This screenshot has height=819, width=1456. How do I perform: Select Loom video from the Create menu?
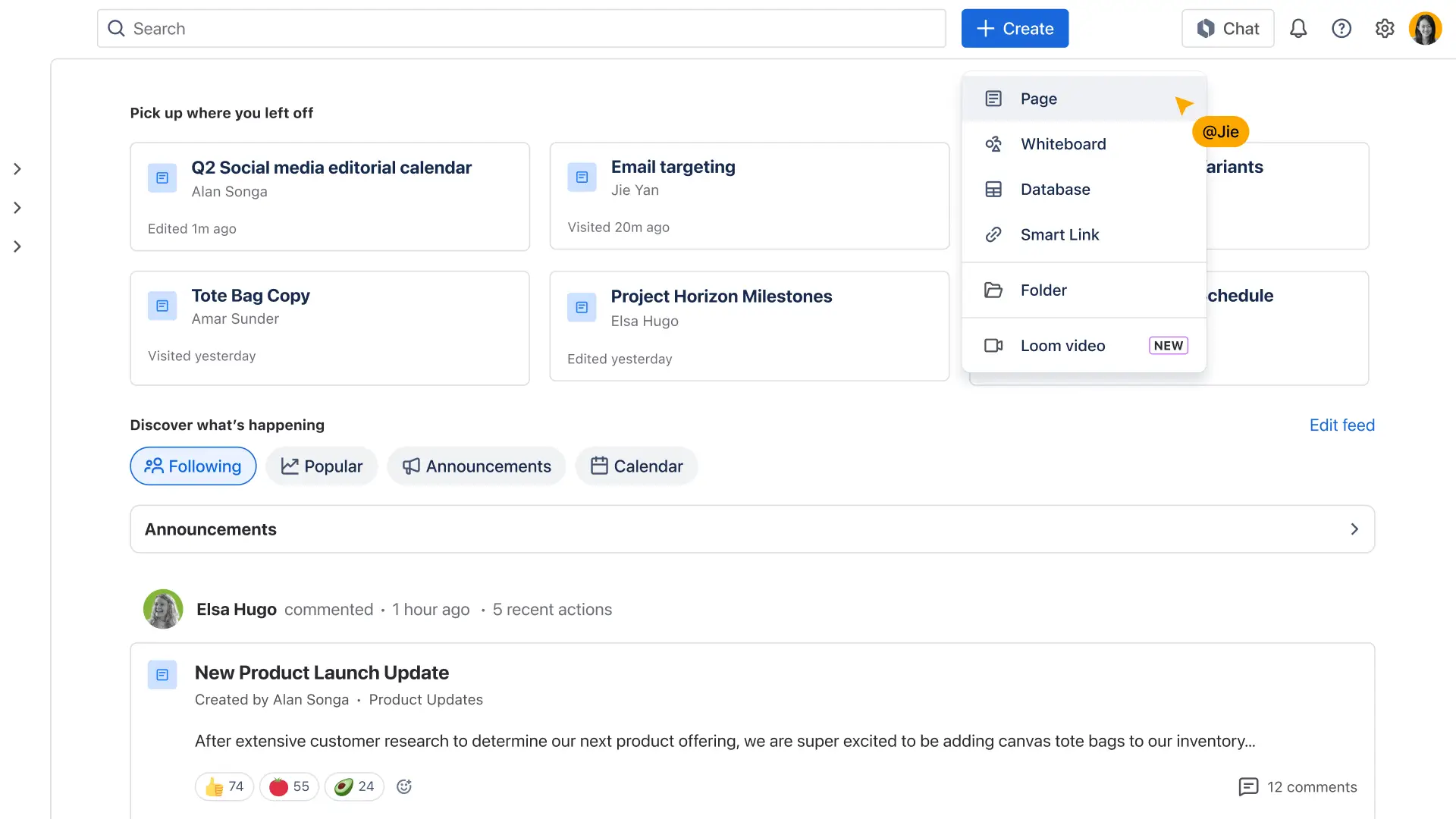[1084, 346]
